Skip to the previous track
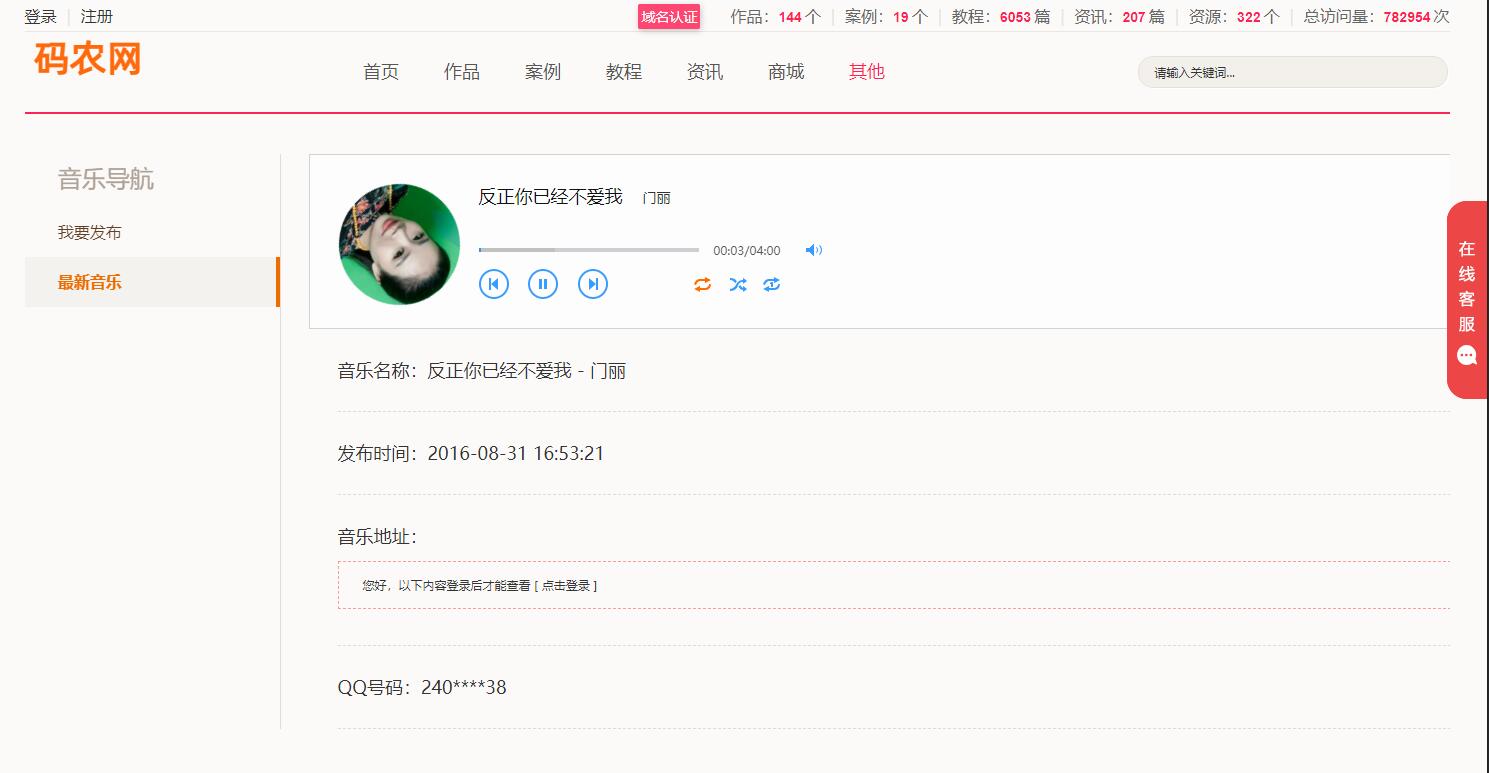1489x773 pixels. (493, 284)
